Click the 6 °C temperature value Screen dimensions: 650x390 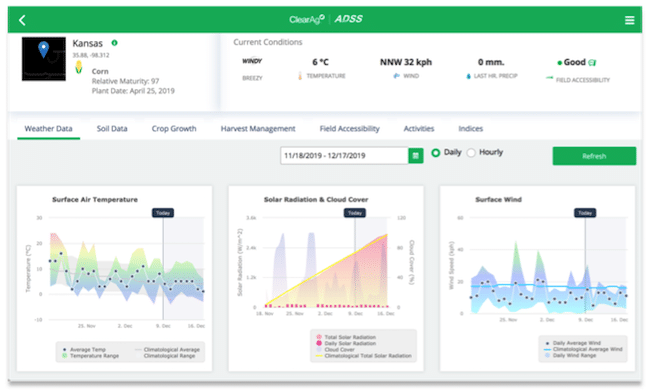(x=320, y=62)
